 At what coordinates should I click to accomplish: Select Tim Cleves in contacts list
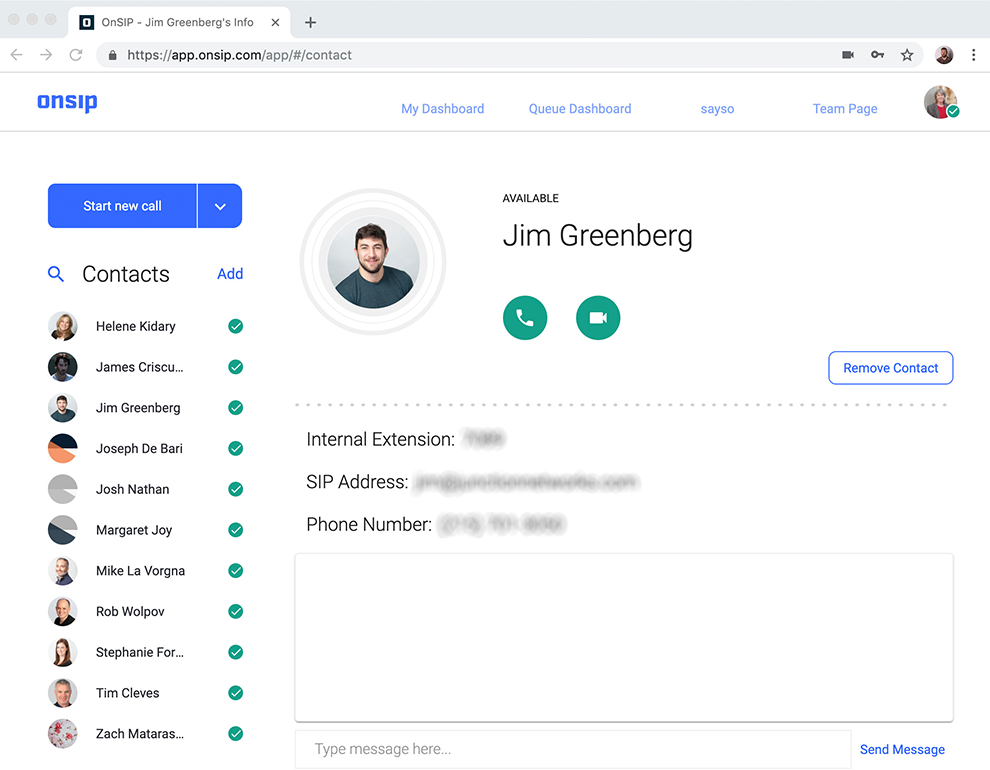coord(145,693)
